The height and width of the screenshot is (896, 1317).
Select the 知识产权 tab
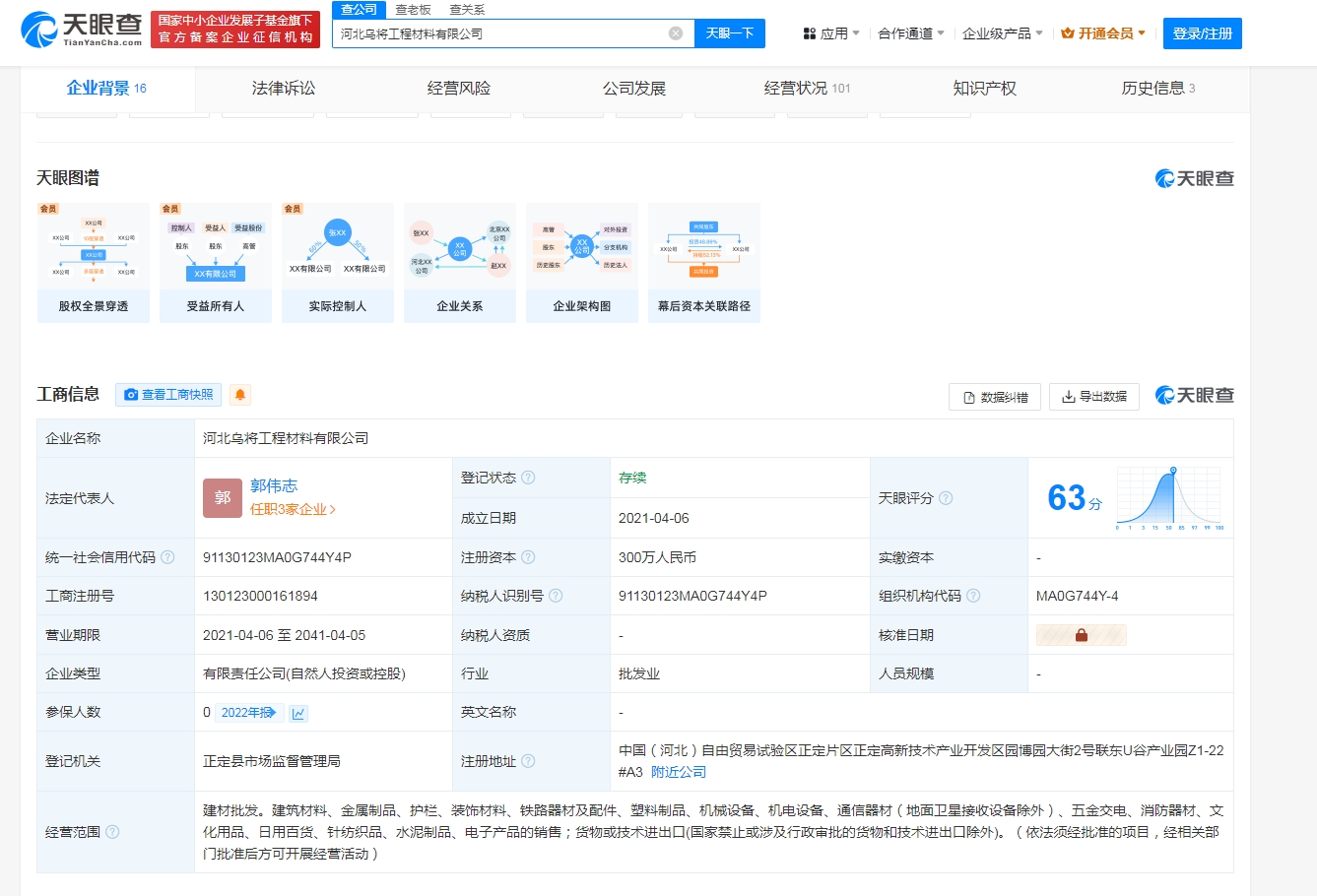pos(985,89)
